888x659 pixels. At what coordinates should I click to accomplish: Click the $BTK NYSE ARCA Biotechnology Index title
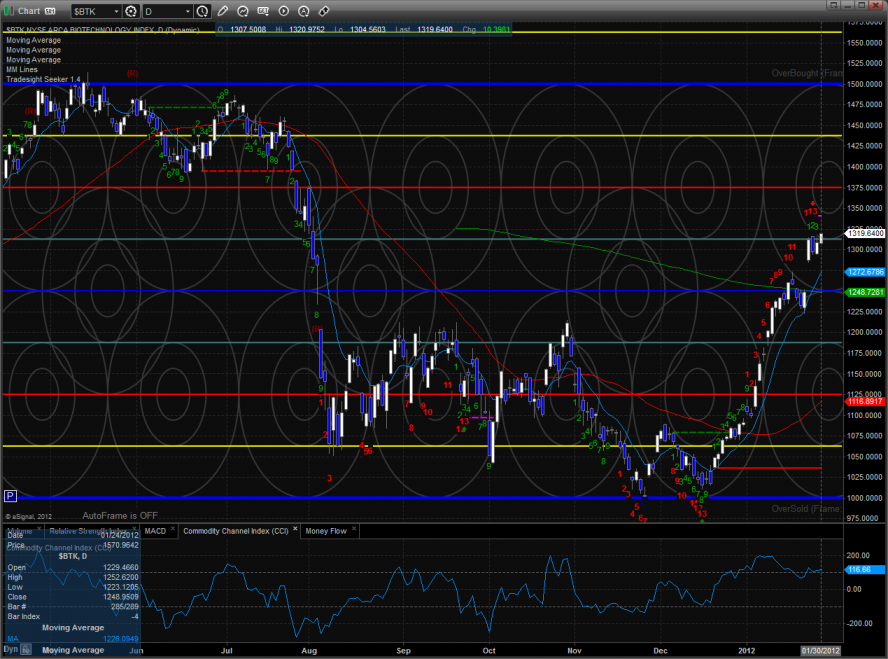103,30
